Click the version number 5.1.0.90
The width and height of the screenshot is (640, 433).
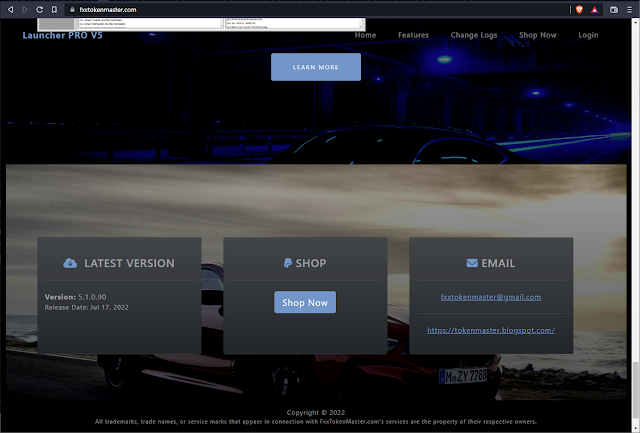92,297
